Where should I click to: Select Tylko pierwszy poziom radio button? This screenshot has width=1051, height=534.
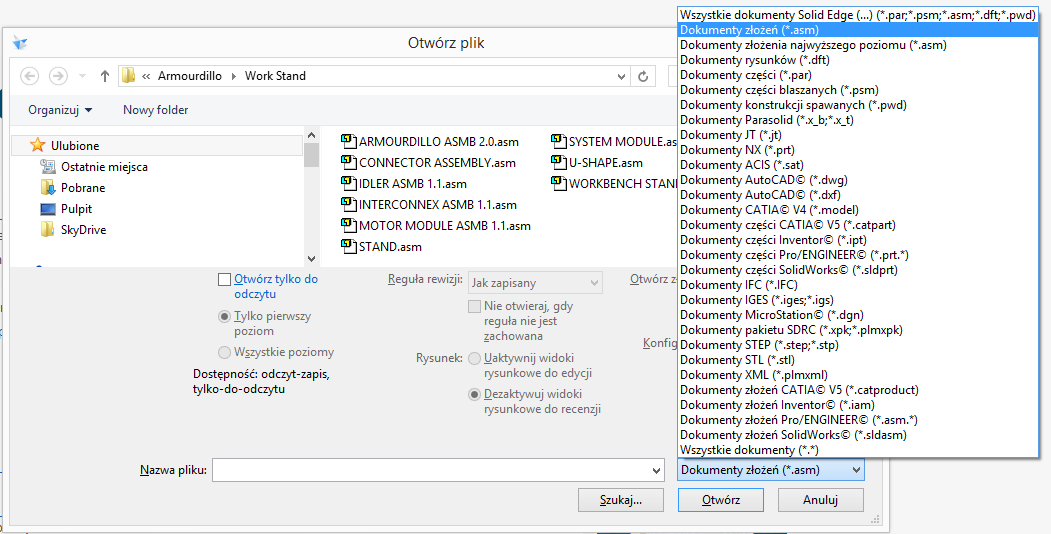pos(225,316)
